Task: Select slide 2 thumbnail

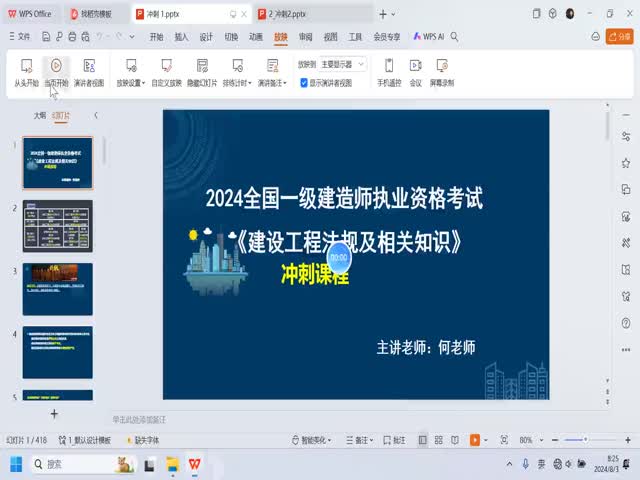Action: (58, 226)
